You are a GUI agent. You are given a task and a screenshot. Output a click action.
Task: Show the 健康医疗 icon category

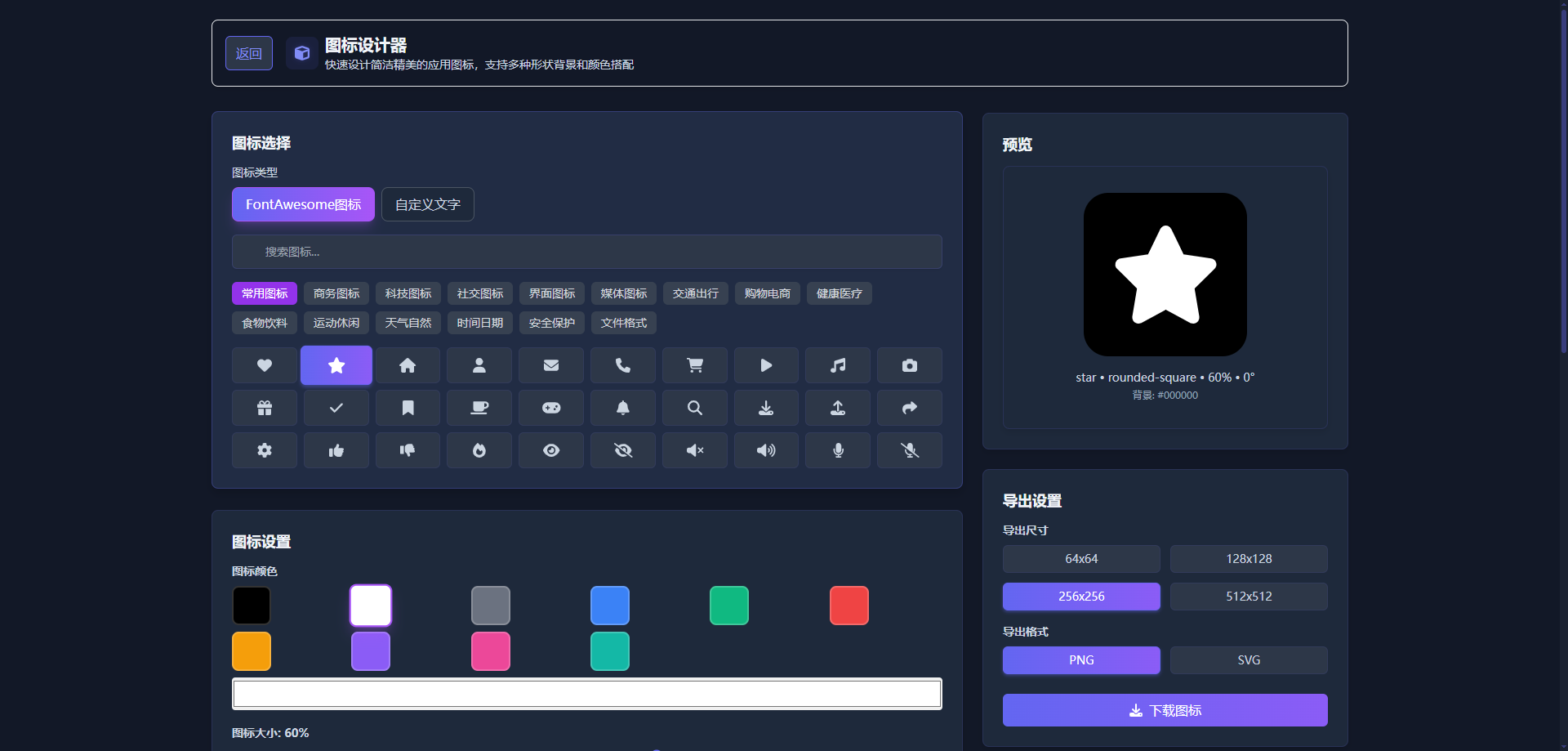(x=840, y=293)
